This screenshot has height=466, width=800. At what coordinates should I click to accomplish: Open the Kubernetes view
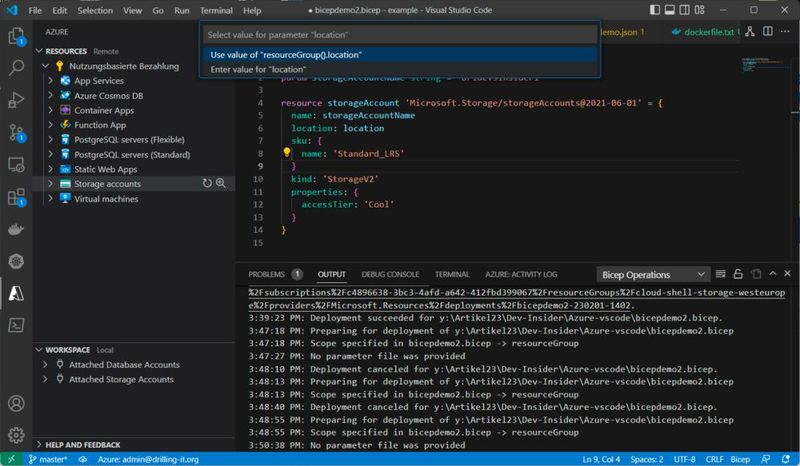16,261
